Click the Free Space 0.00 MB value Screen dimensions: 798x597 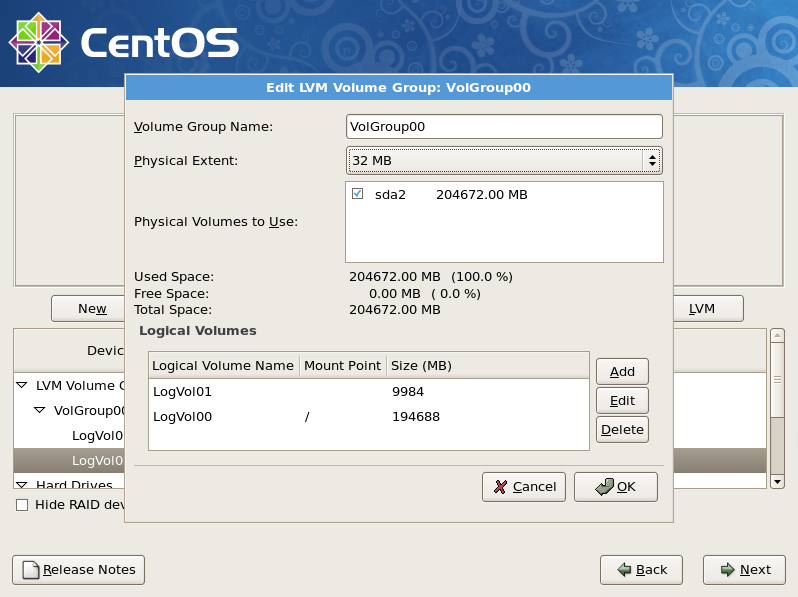coord(394,294)
